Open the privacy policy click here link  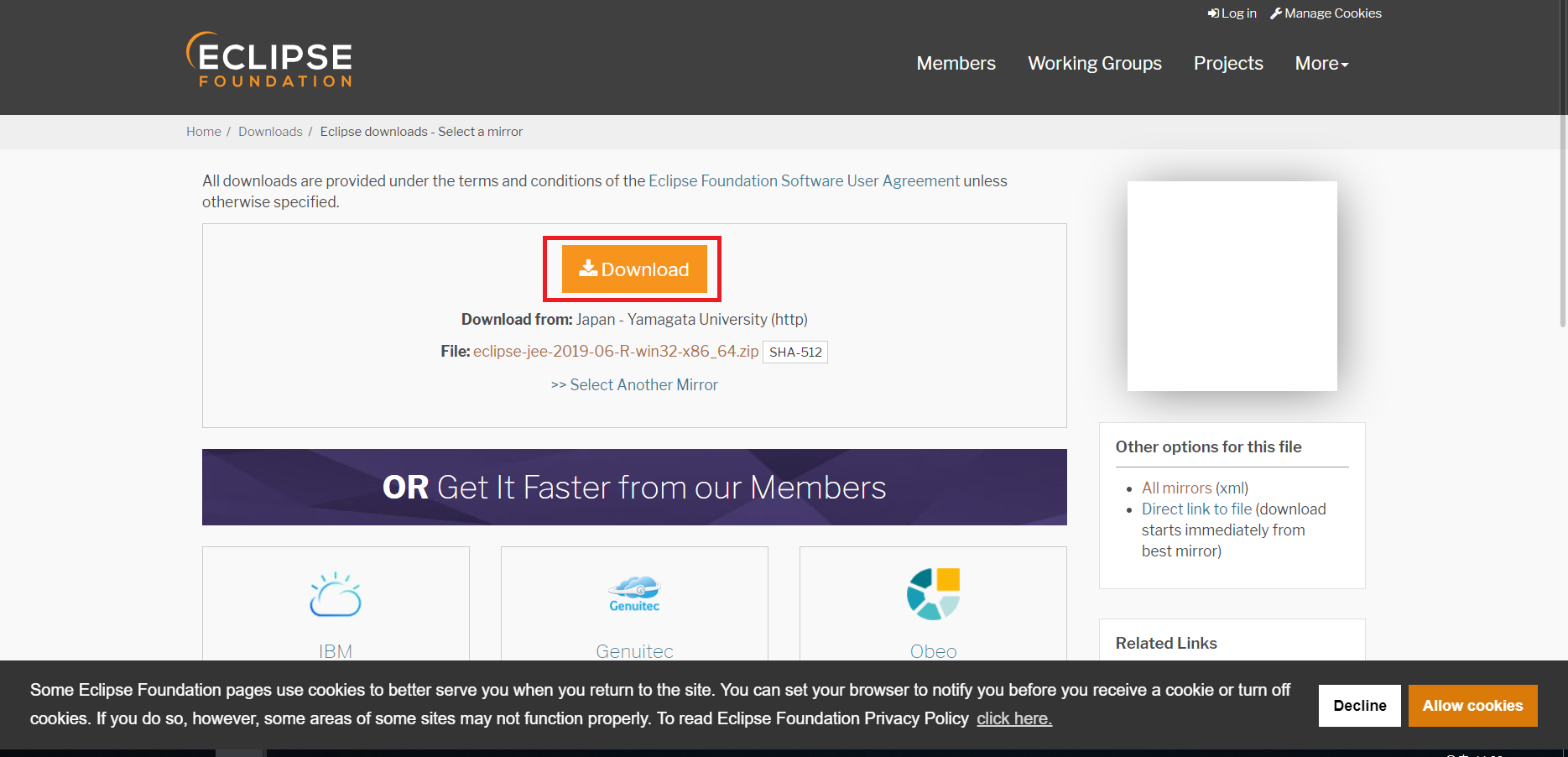pos(1014,718)
